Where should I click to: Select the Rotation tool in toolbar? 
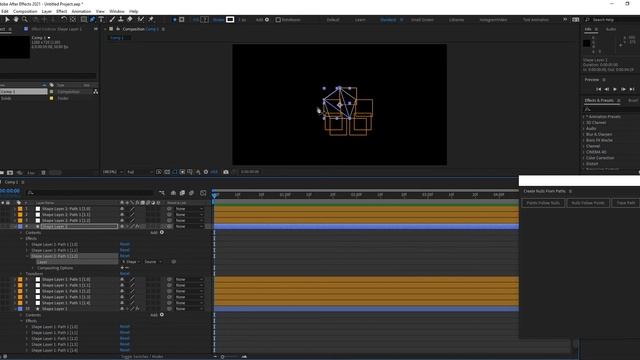[64, 19]
